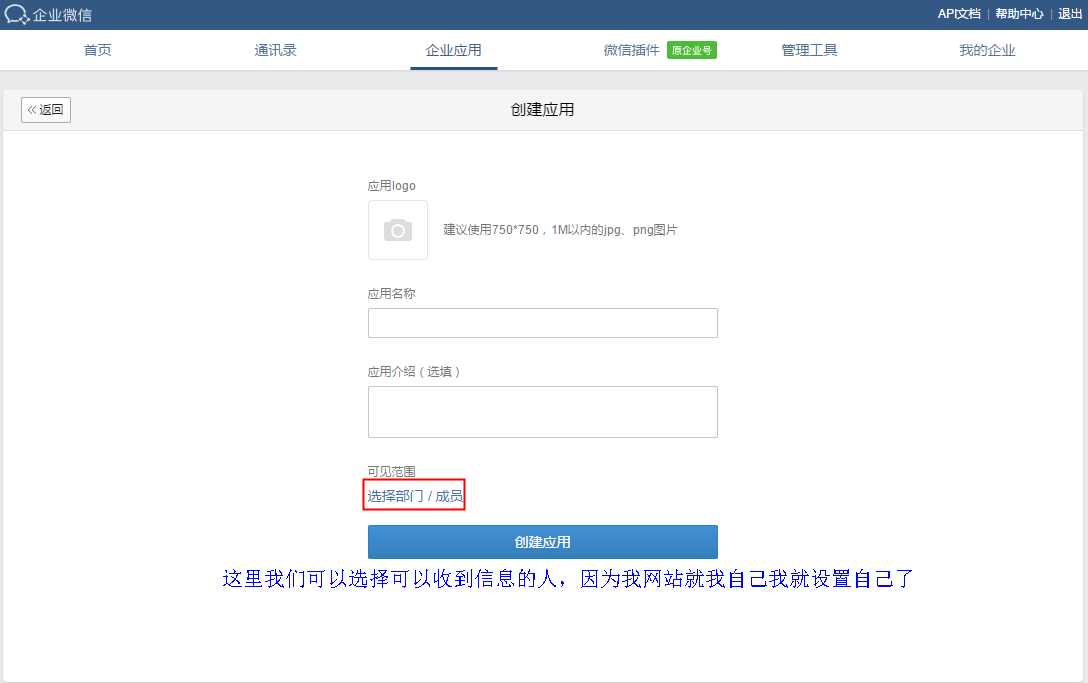Navigate to the 我的企业 tab
The width and height of the screenshot is (1088, 683).
coord(987,50)
